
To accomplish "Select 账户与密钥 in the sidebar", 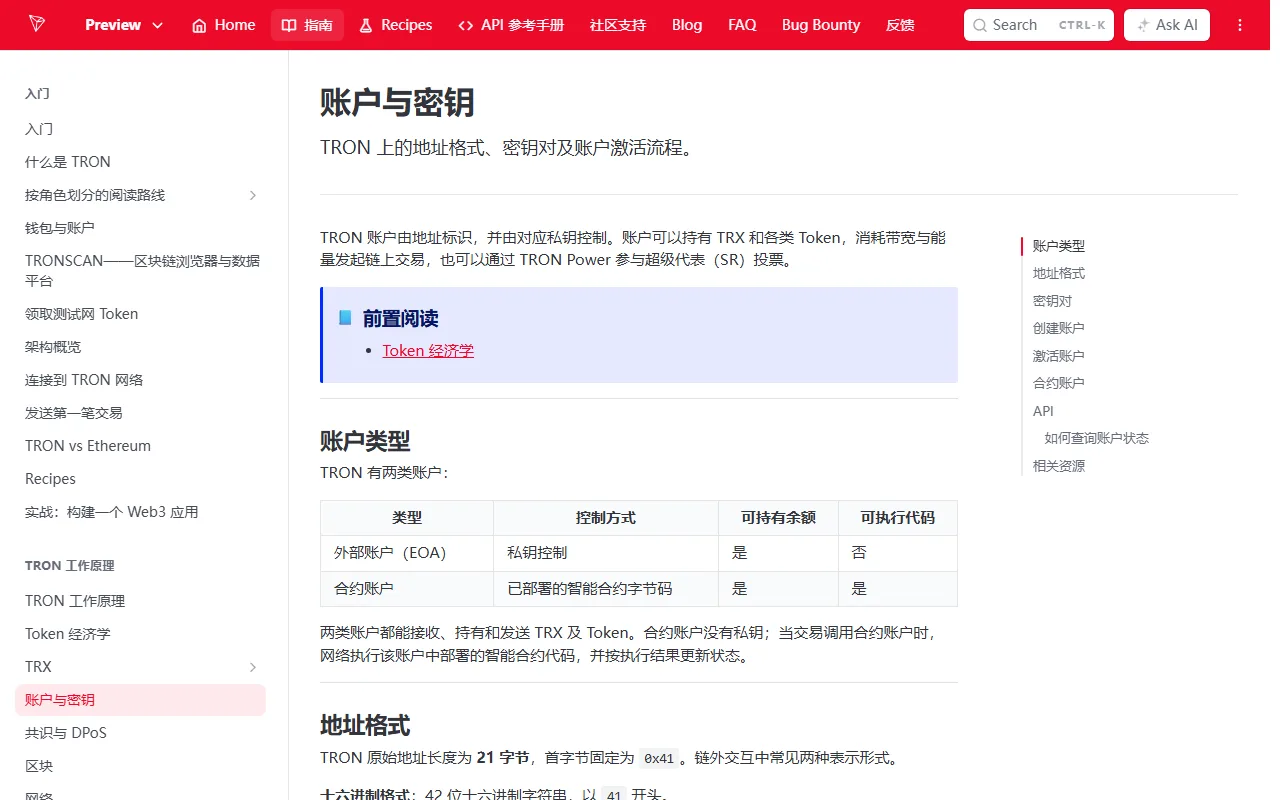I will [140, 700].
